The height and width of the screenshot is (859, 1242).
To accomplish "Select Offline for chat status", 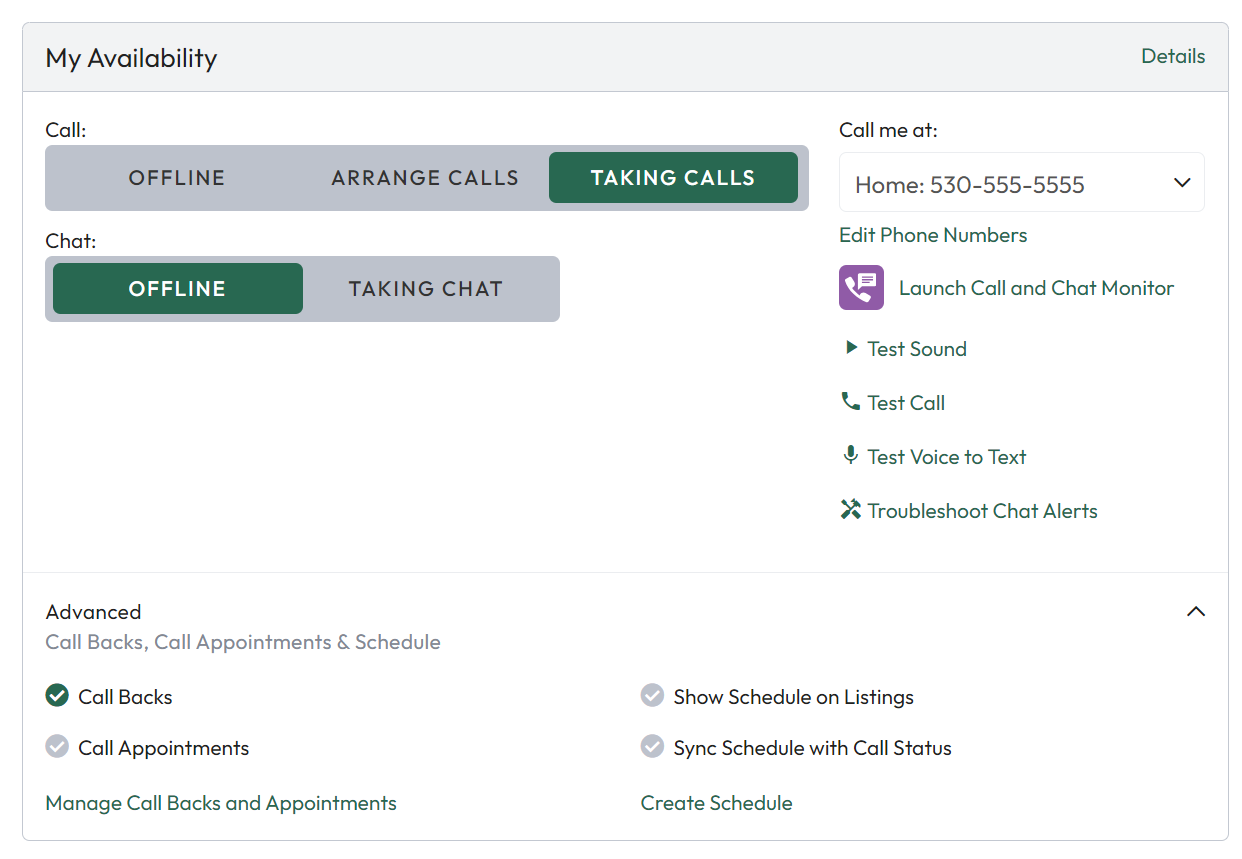I will pos(177,289).
